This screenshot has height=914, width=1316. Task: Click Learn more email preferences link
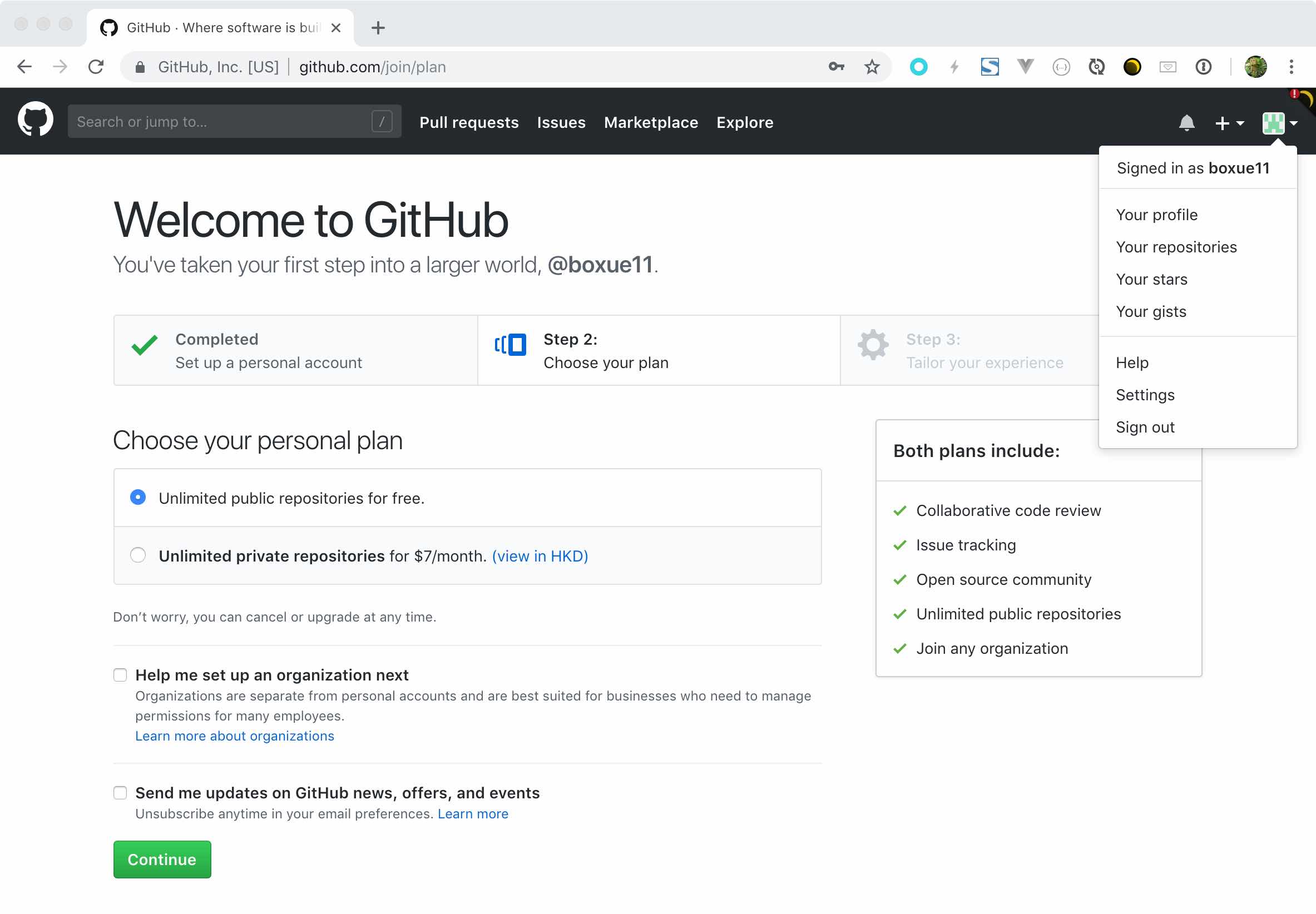(x=473, y=814)
